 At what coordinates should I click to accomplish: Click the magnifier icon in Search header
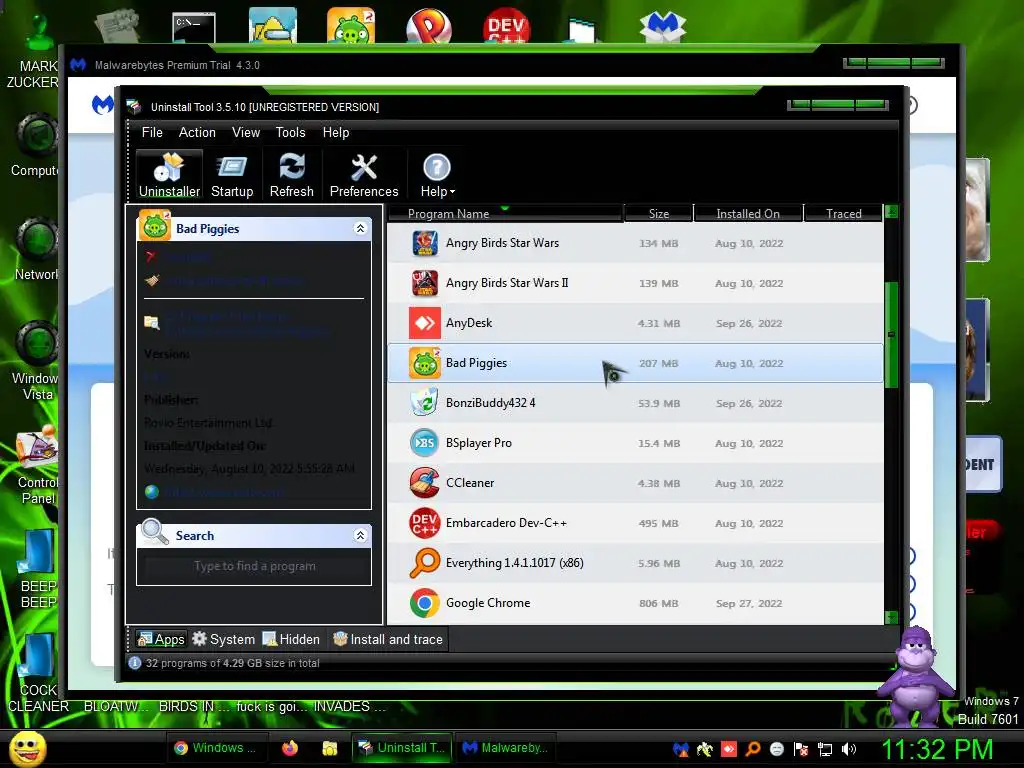[x=155, y=532]
